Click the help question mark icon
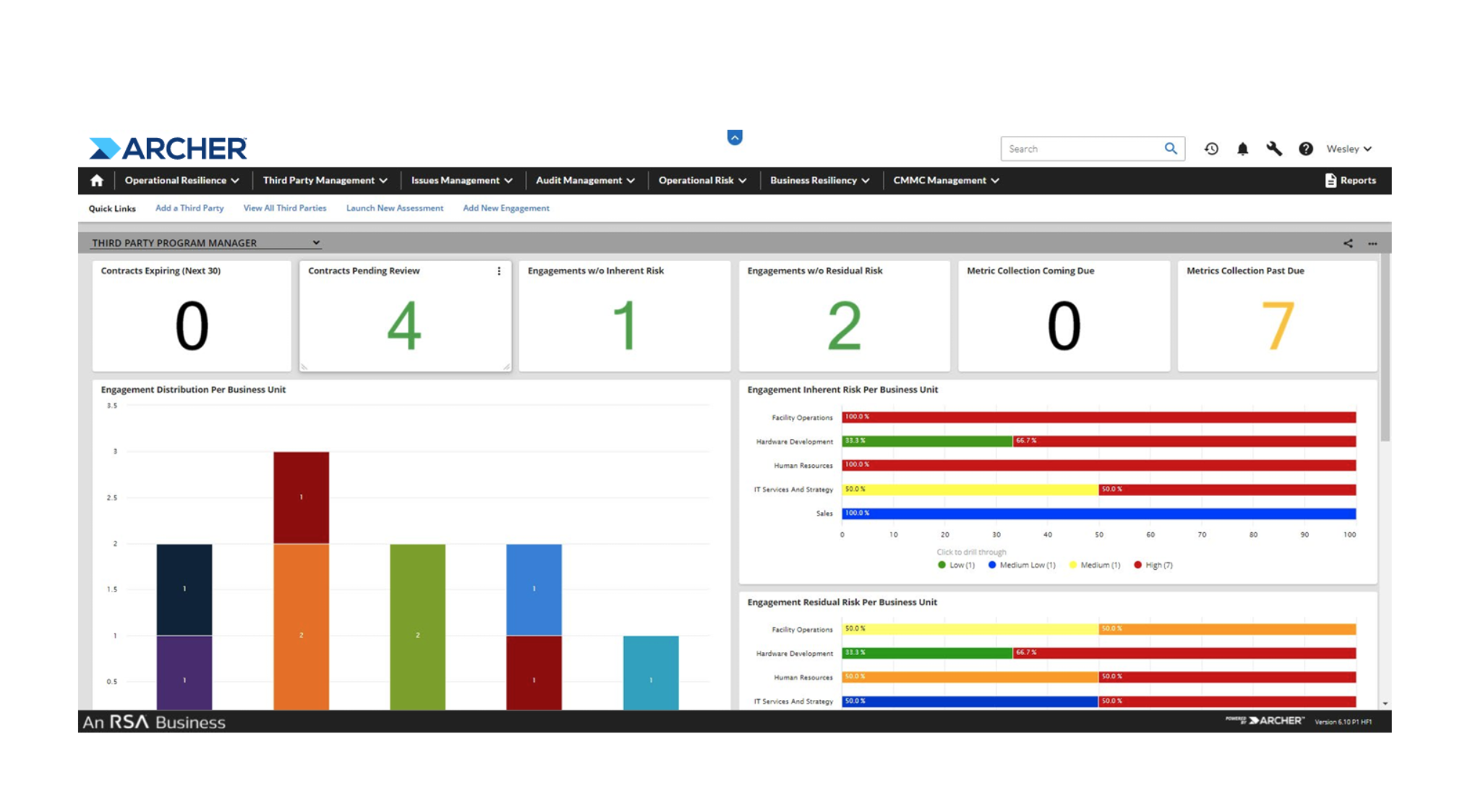Screen dimensions: 1473x812 1305,149
